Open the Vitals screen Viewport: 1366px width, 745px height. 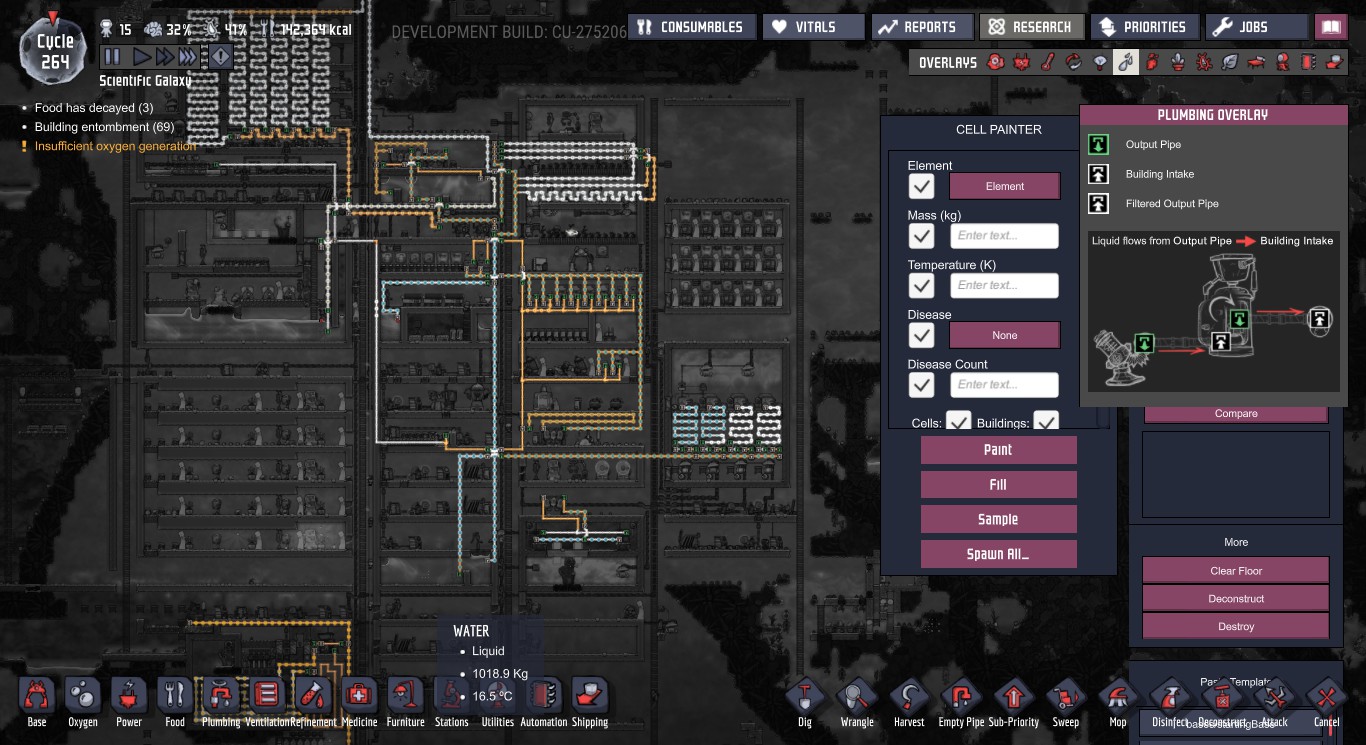[813, 27]
